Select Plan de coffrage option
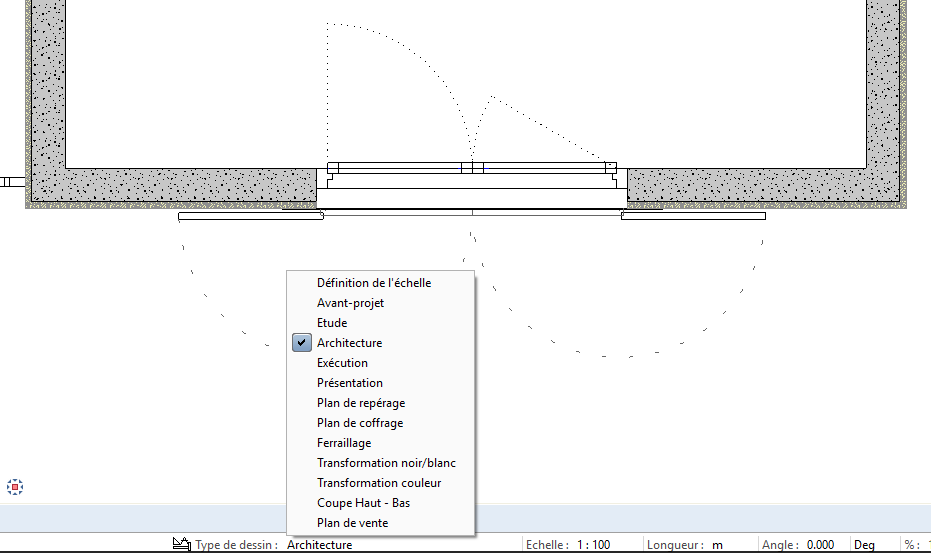Image resolution: width=931 pixels, height=553 pixels. coord(380,423)
